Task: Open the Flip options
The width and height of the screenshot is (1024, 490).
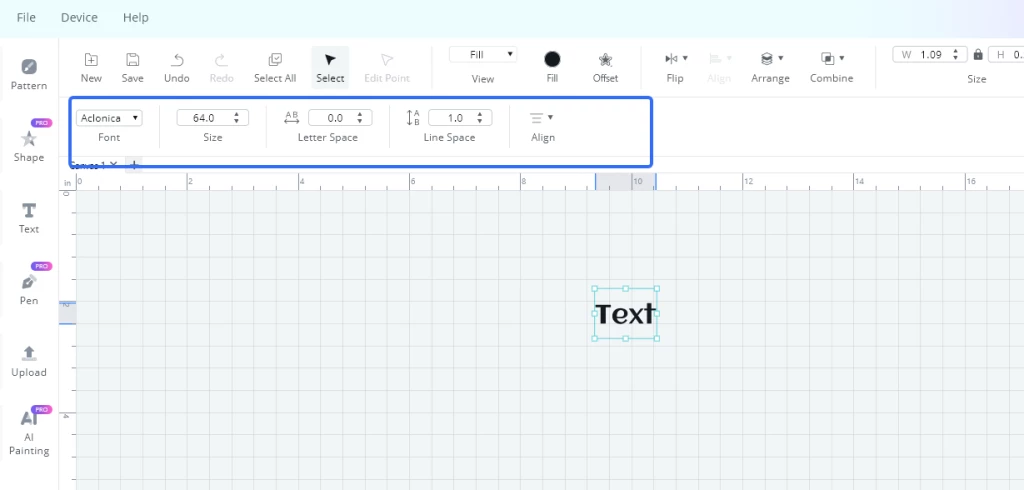Action: [x=675, y=68]
